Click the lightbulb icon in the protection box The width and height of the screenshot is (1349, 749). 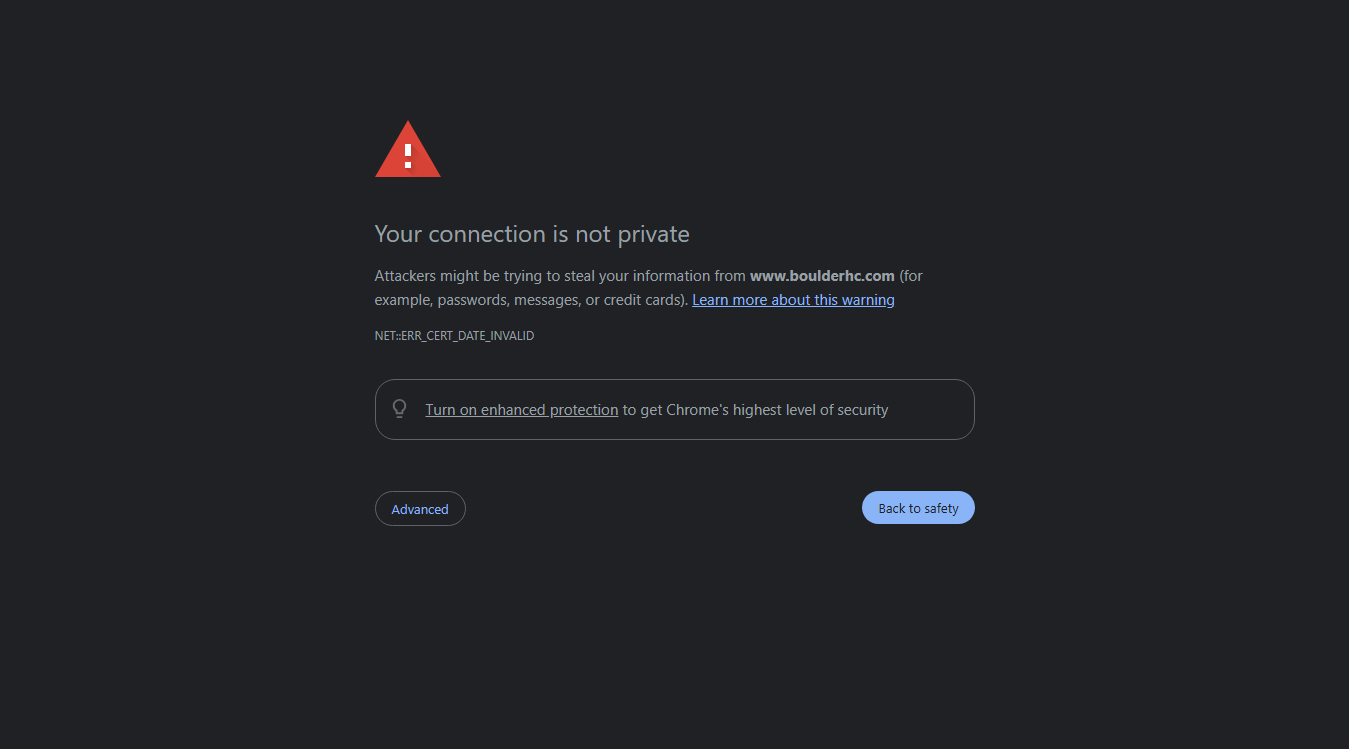click(x=400, y=409)
